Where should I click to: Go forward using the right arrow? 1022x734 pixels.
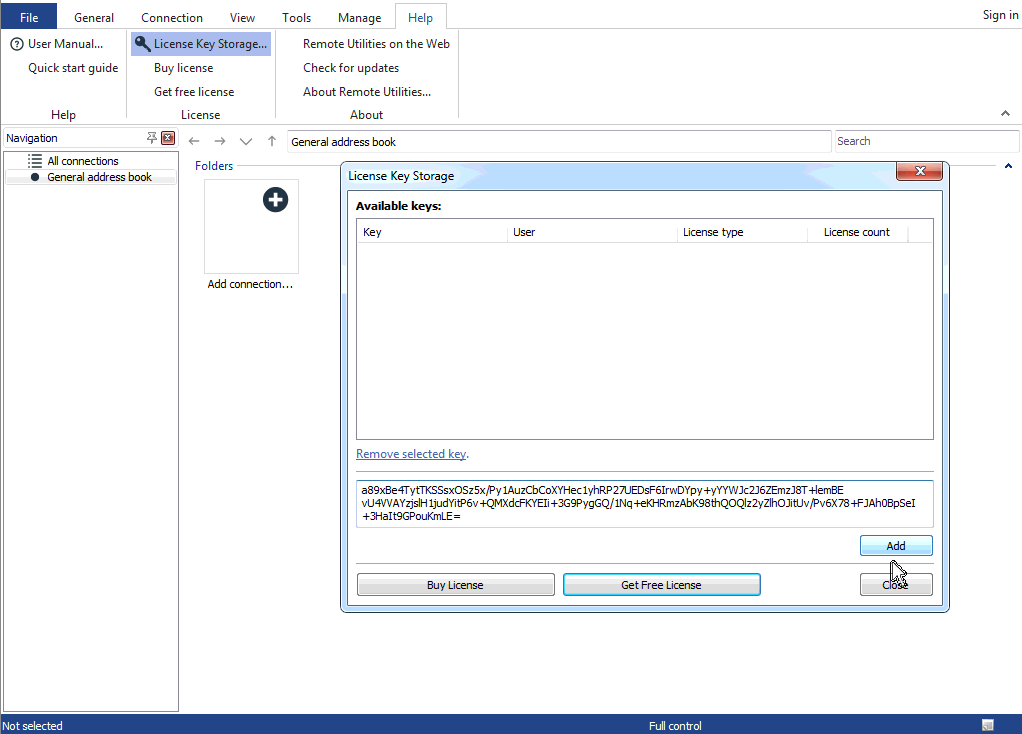tap(220, 142)
